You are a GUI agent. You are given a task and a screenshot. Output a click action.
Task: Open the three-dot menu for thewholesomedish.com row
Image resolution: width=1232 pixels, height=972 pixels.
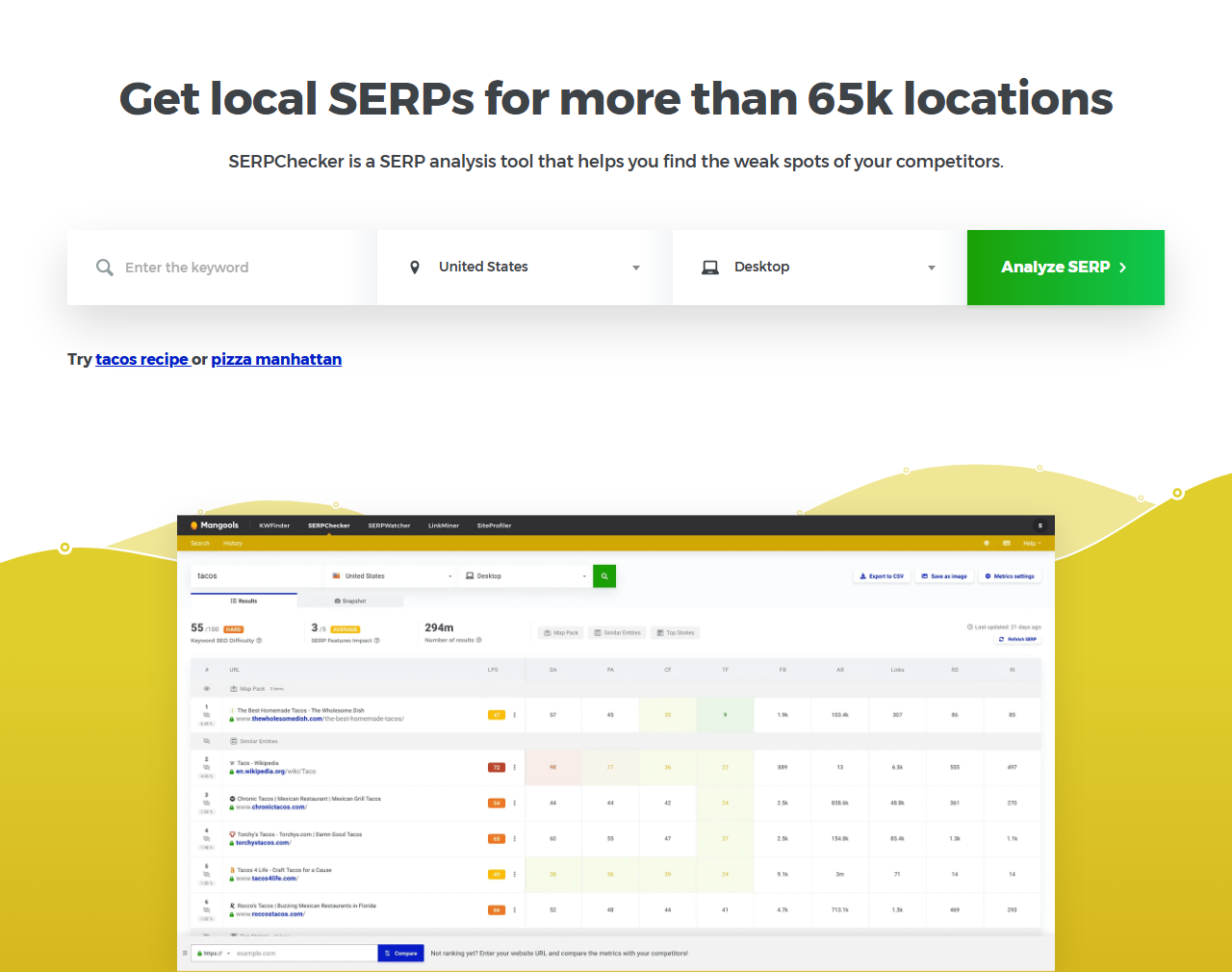tap(515, 715)
